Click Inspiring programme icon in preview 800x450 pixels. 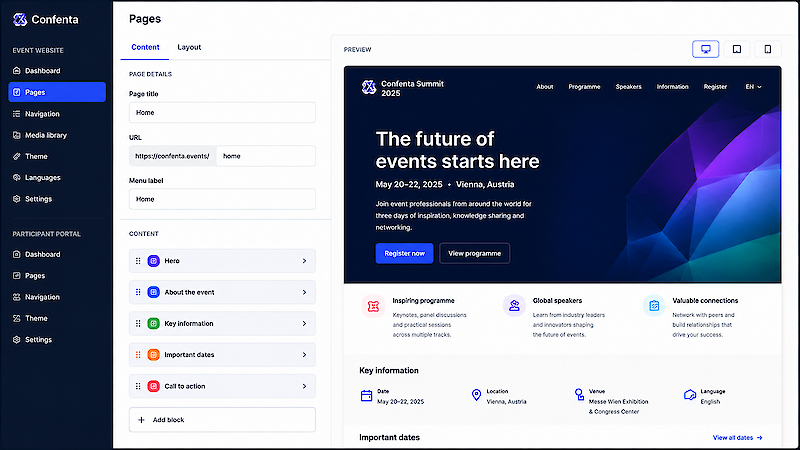373,306
